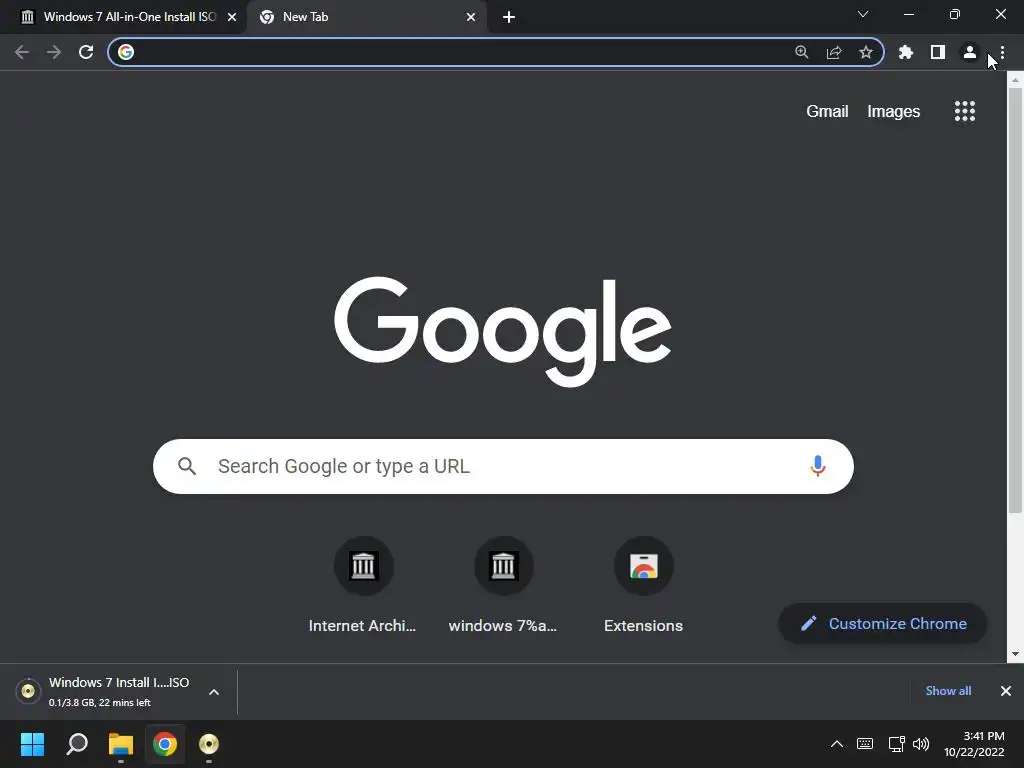
Task: Reload the current page
Action: point(86,52)
